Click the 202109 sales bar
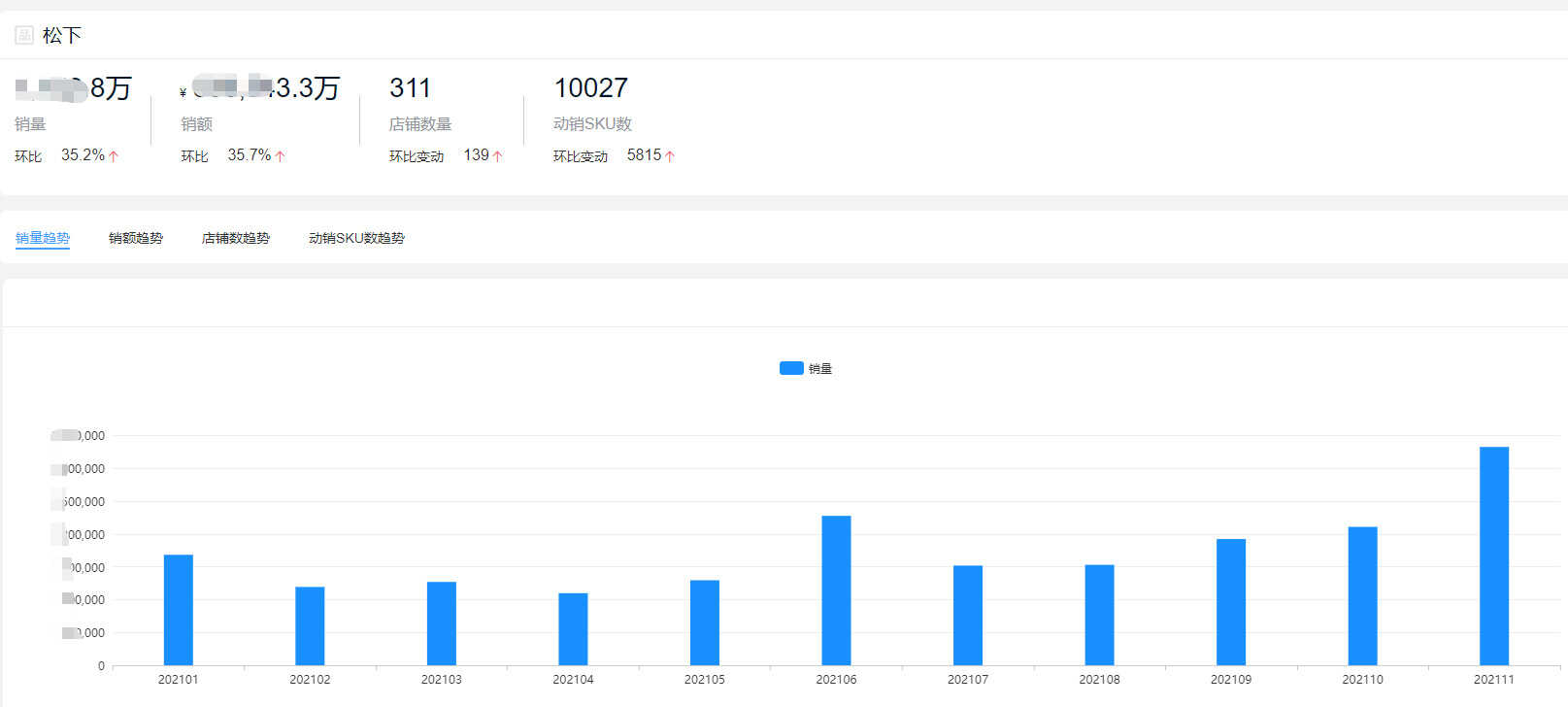The width and height of the screenshot is (1568, 707). click(1231, 602)
